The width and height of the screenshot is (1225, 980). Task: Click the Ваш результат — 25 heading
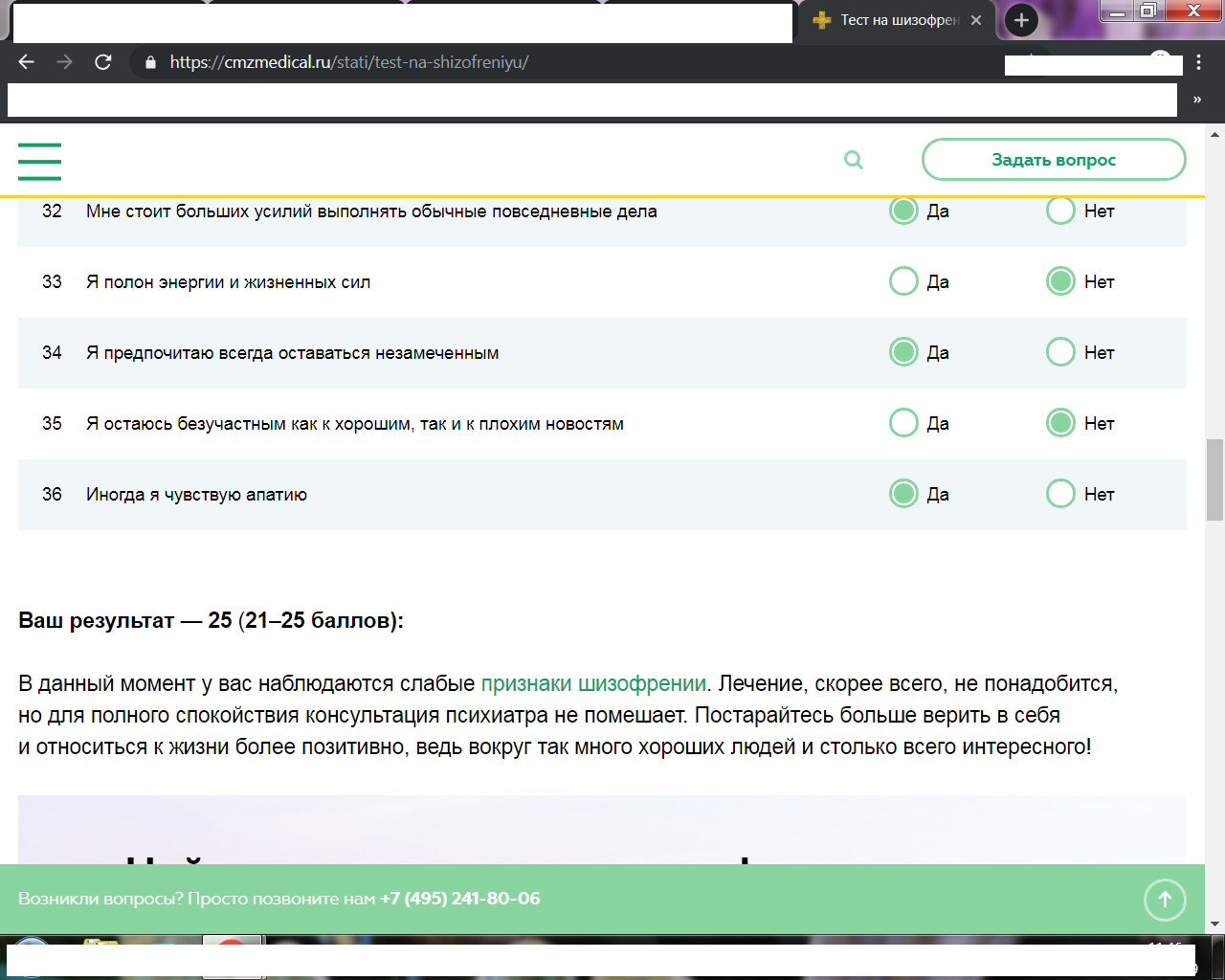211,620
